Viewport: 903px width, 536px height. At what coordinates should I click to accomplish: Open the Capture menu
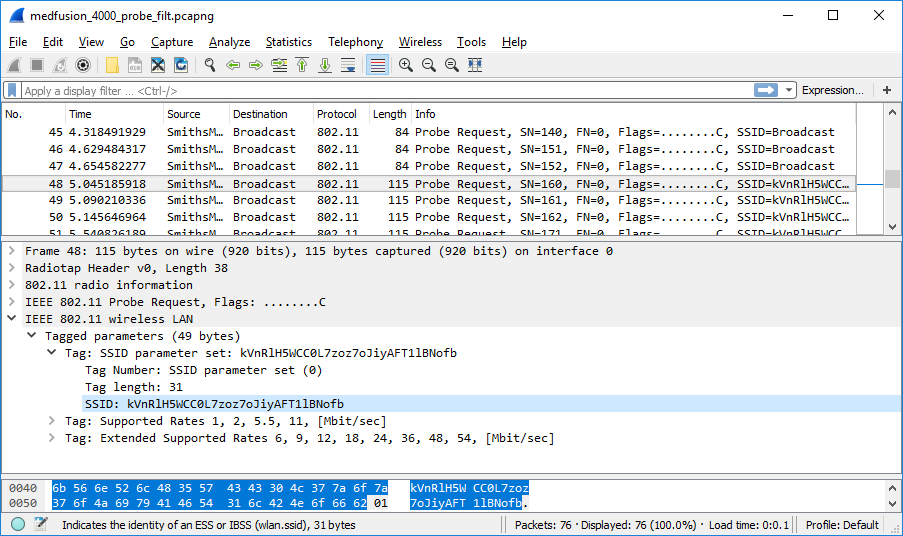(172, 42)
